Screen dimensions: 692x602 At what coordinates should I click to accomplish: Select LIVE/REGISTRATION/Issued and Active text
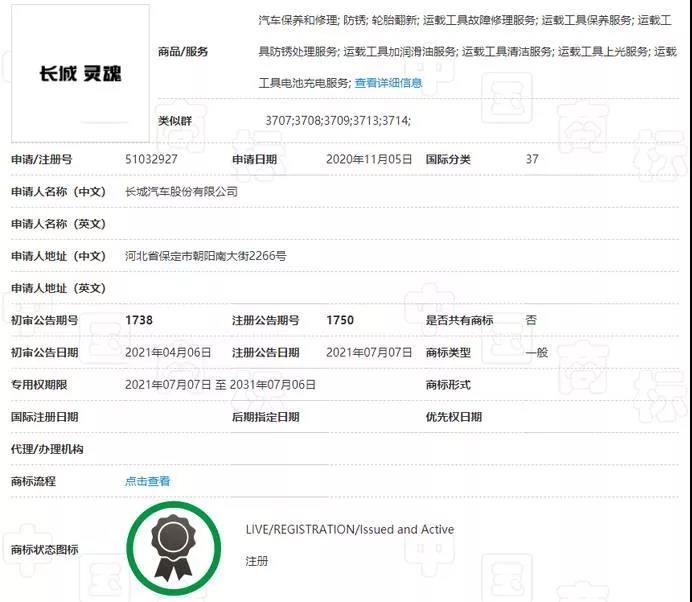pos(350,529)
